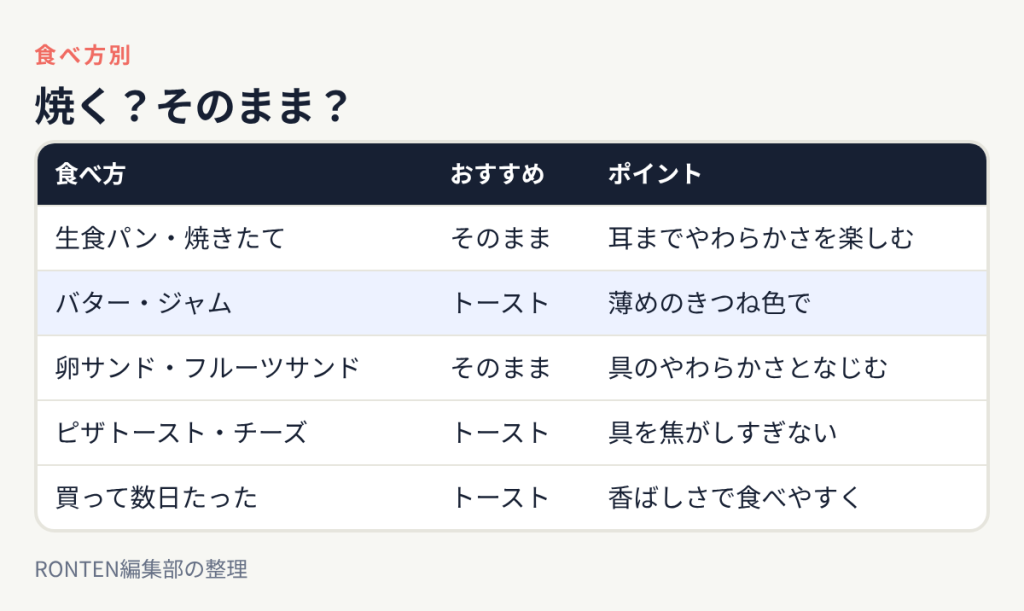This screenshot has width=1024, height=611.
Task: Click トースト in the 買って数日たった row
Action: pos(500,497)
